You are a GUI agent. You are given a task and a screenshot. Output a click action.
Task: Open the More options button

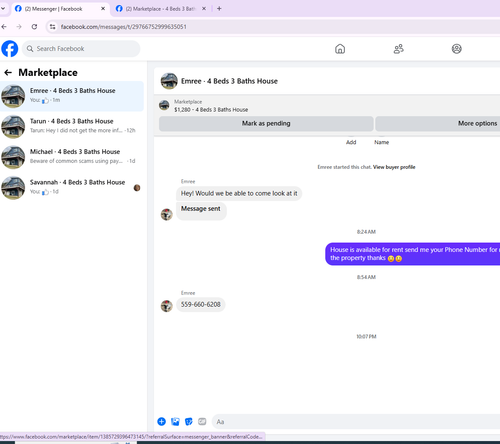click(438, 123)
